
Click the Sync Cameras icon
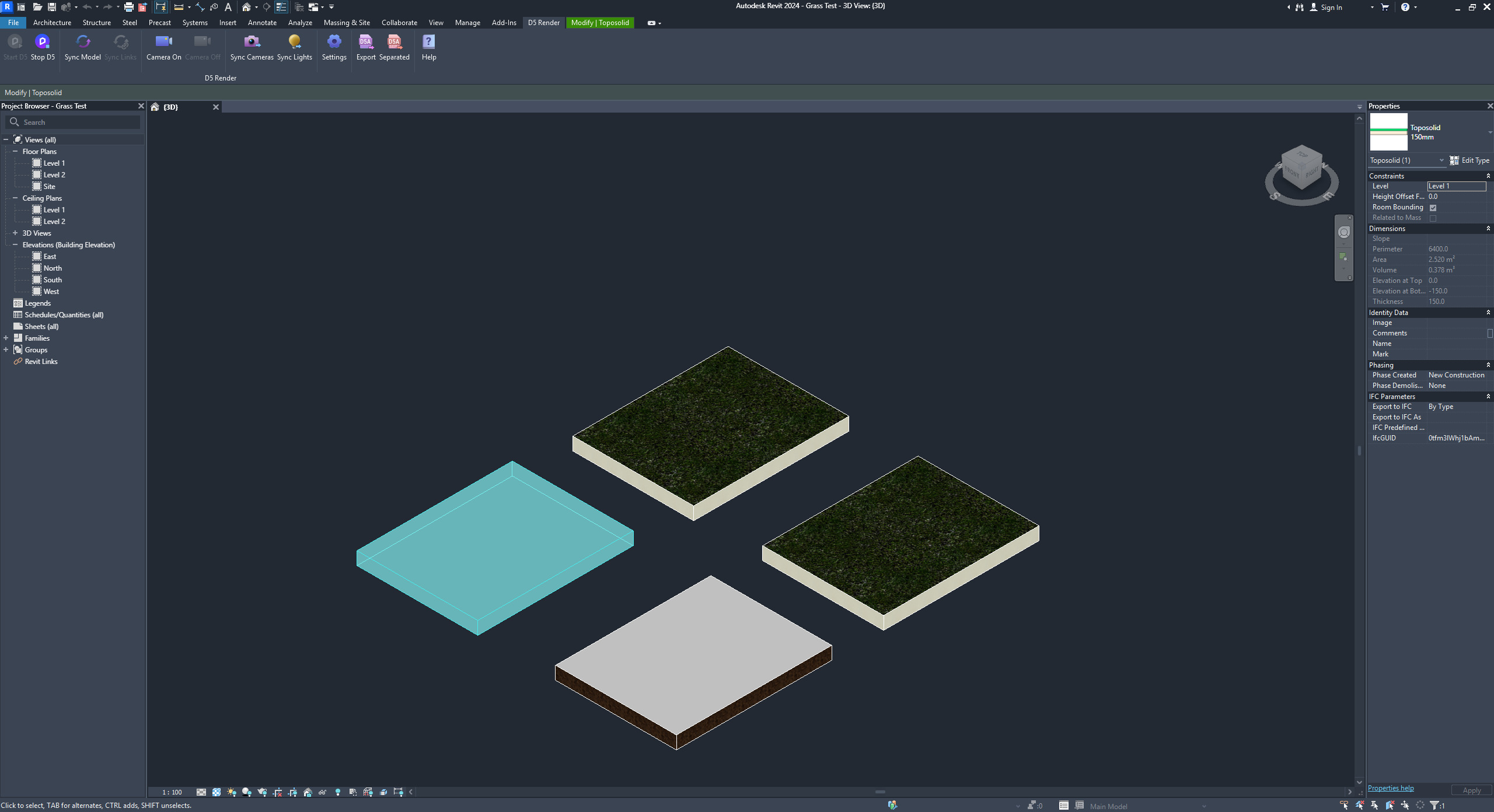(x=252, y=42)
